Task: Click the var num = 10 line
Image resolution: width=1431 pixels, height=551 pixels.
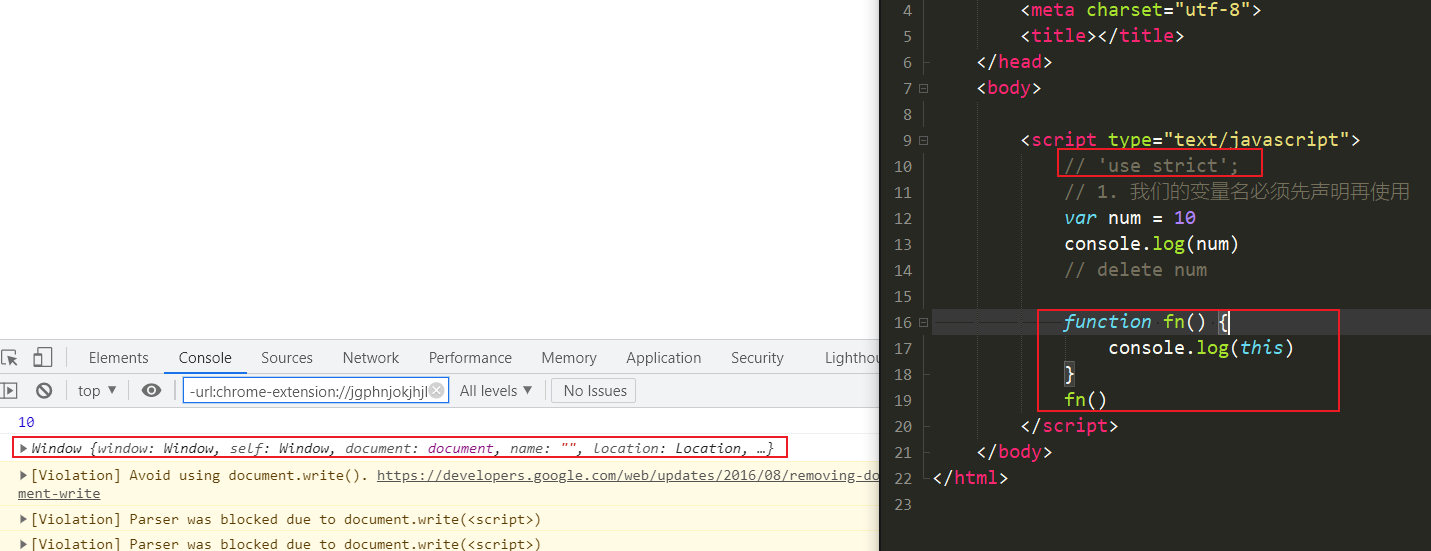Action: [x=1130, y=218]
